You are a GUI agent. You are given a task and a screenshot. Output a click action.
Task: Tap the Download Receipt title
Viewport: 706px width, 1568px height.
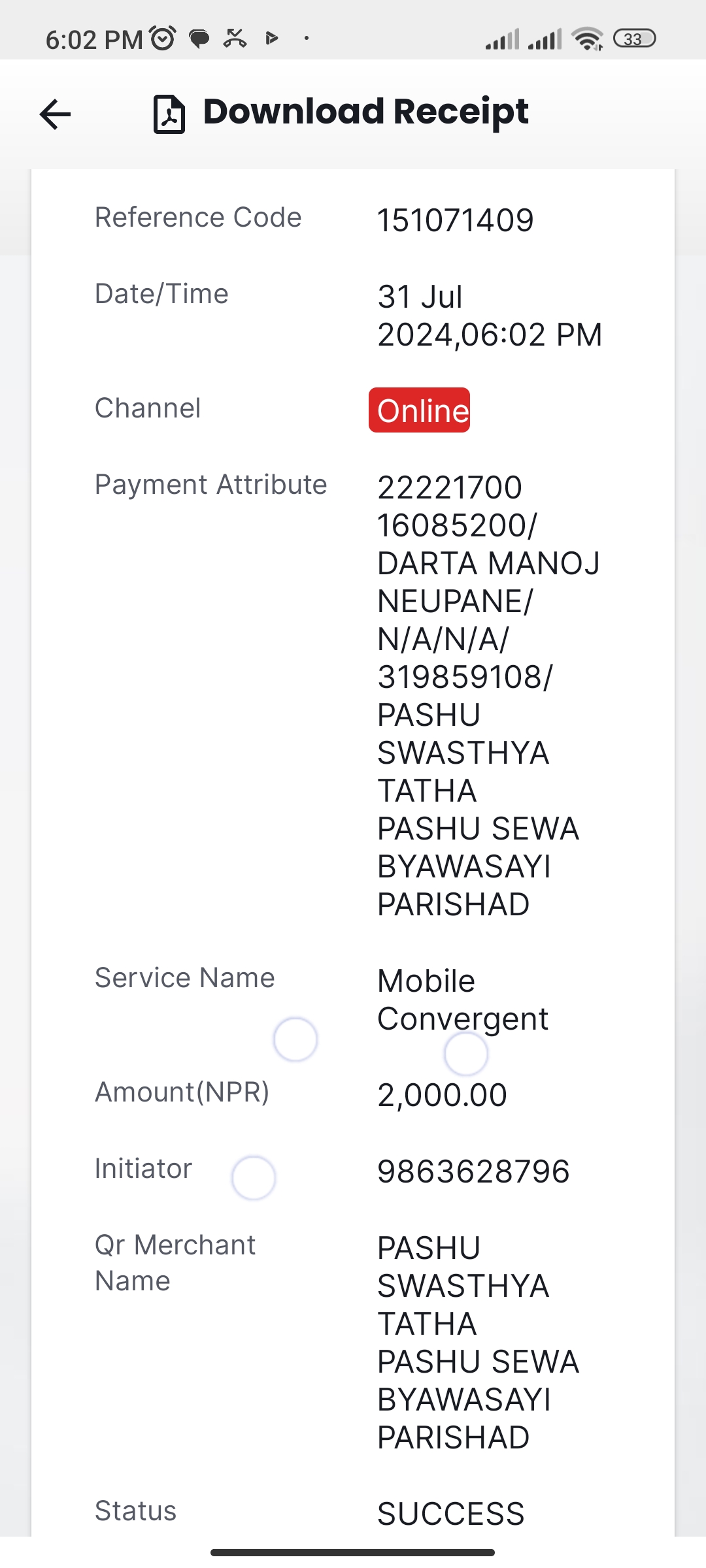pos(365,112)
